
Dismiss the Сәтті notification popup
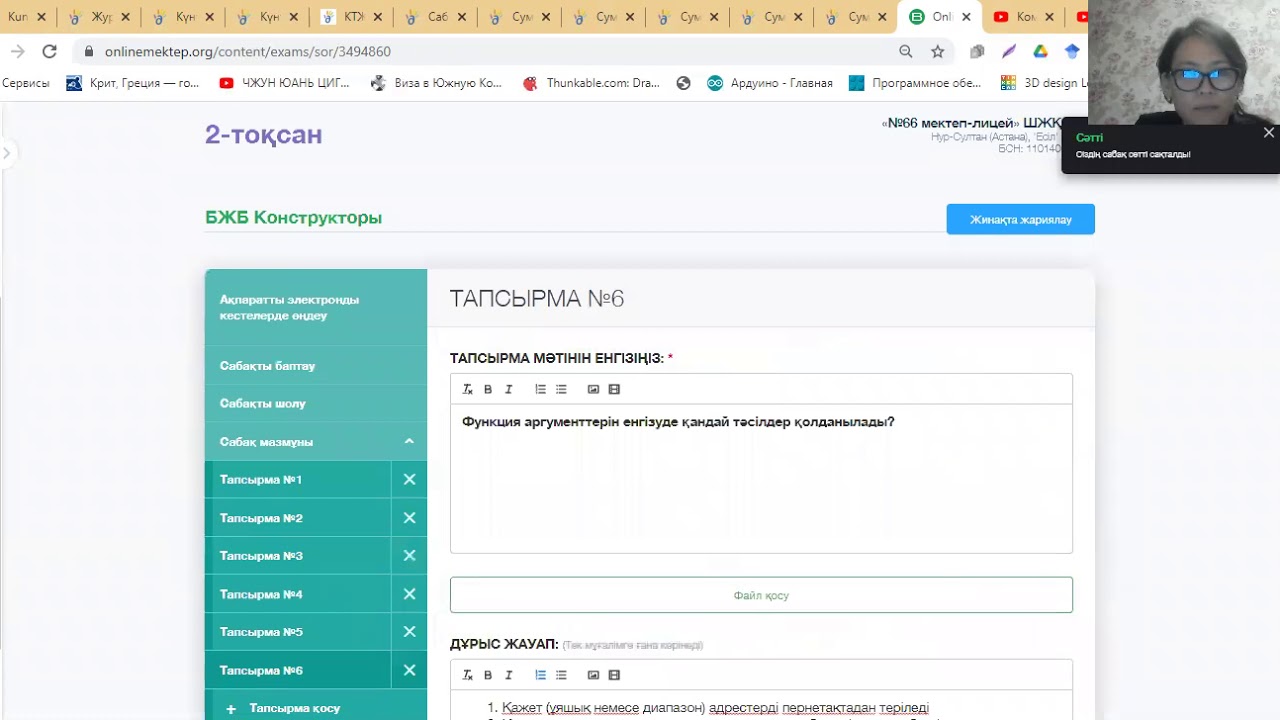[1268, 132]
